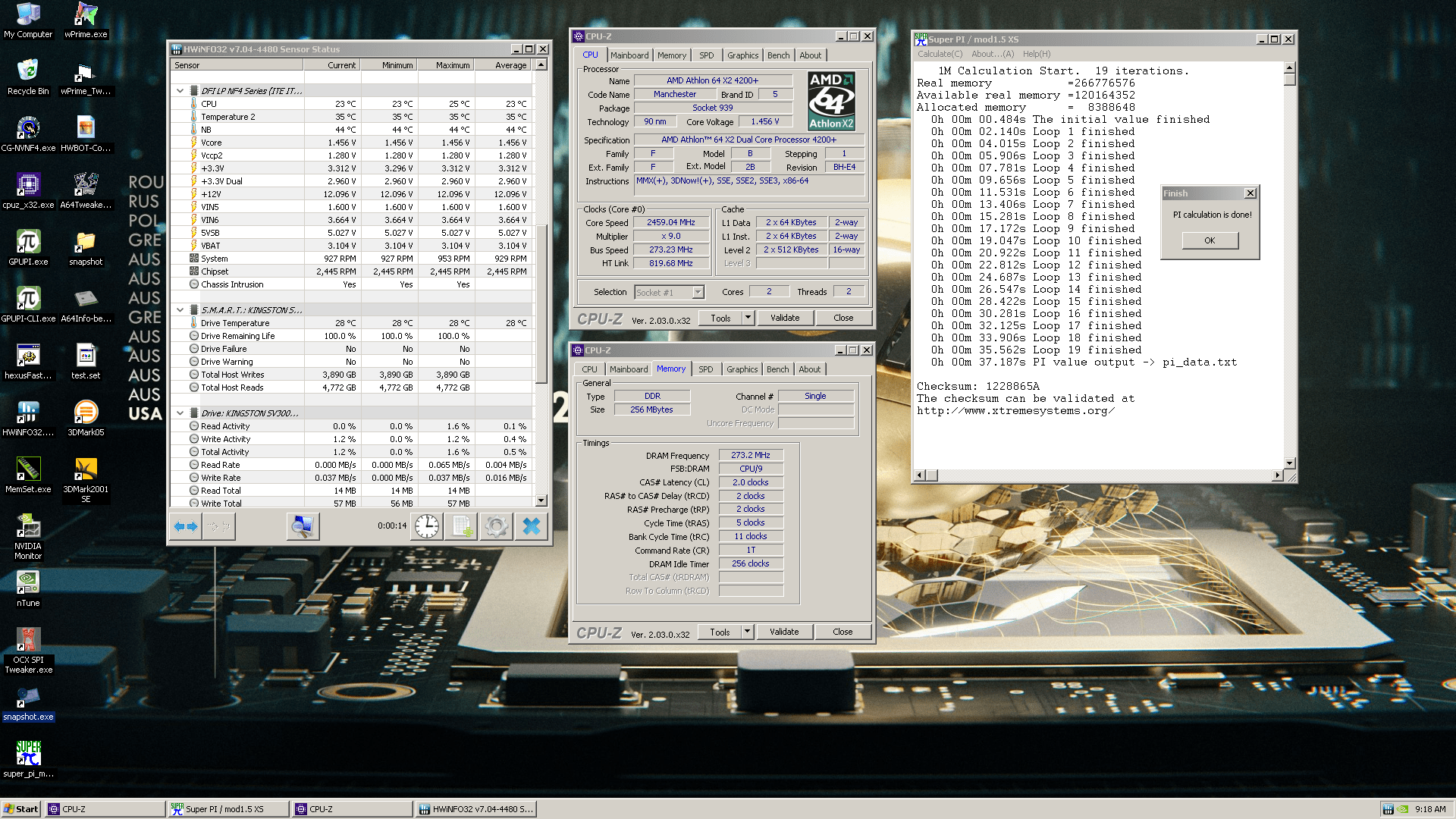Select Vcore sensor row

[351, 143]
